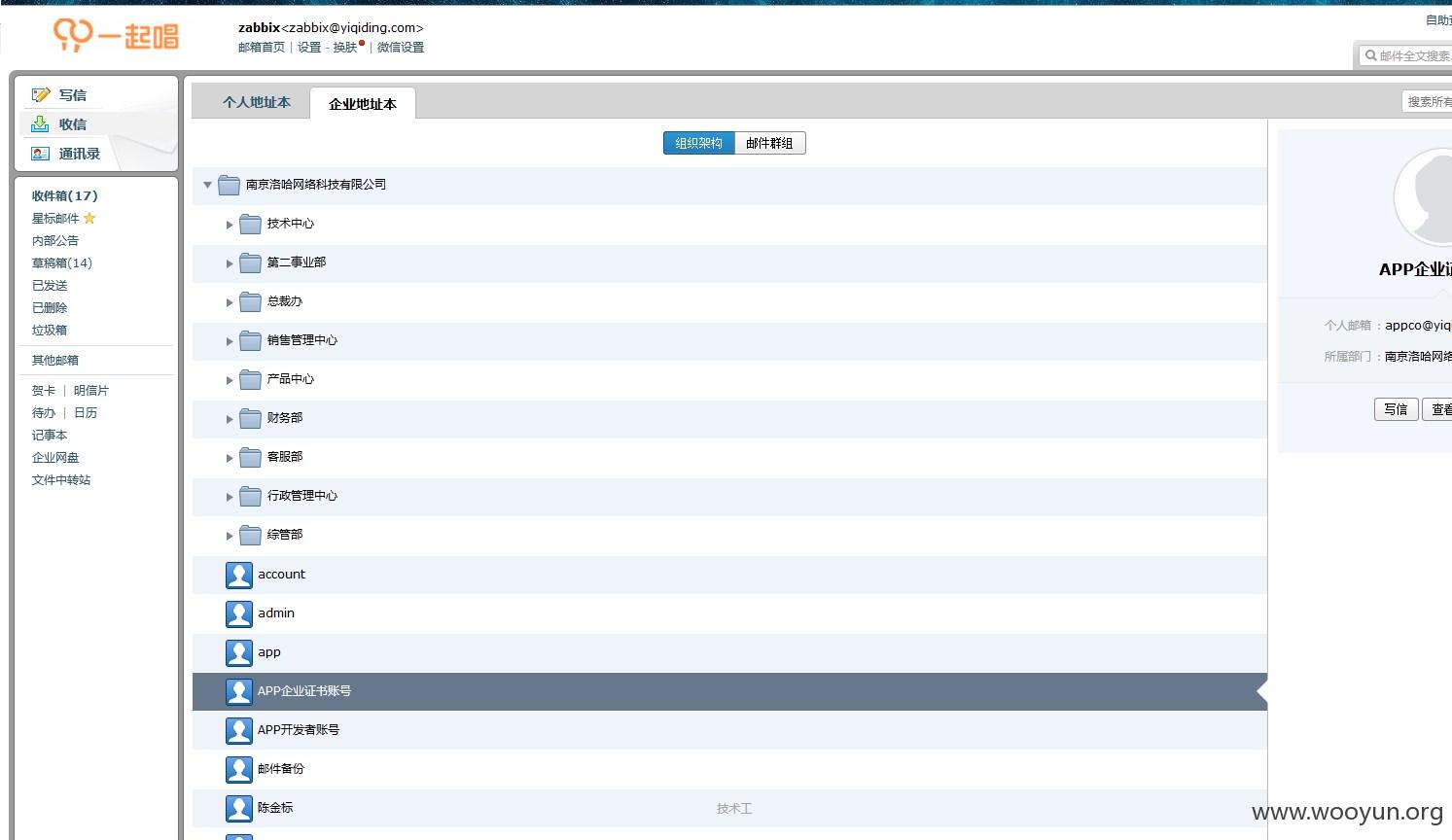Expand the 客服部 department
This screenshot has height=840, width=1452.
point(230,458)
